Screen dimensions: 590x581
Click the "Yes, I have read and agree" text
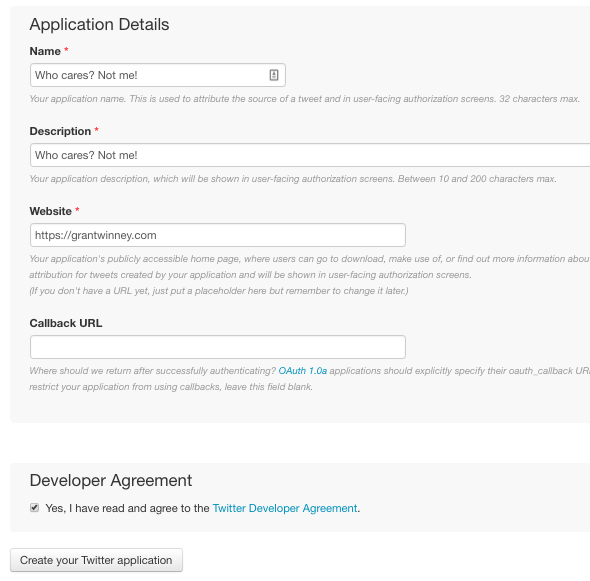[128, 508]
